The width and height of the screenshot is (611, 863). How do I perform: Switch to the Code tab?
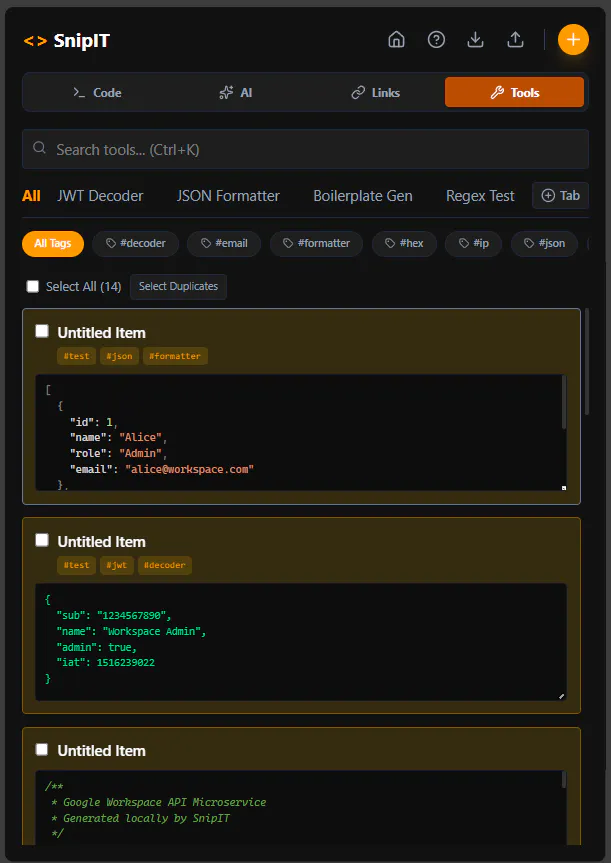[x=97, y=92]
